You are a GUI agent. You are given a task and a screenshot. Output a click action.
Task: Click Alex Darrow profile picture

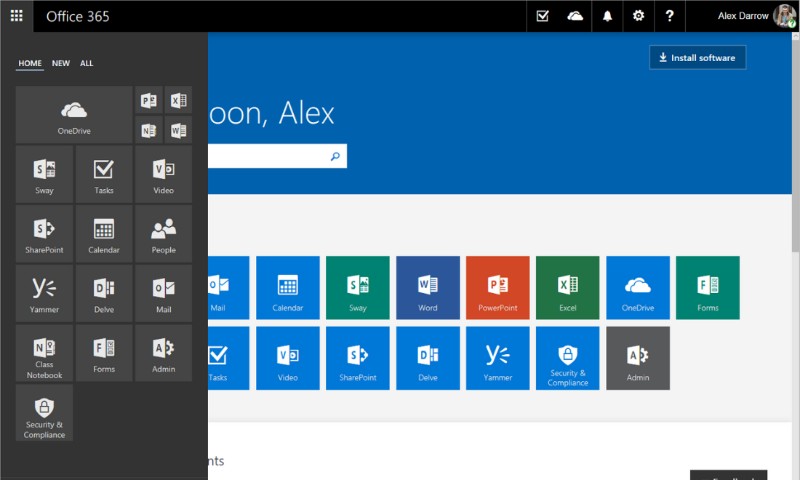[x=784, y=16]
